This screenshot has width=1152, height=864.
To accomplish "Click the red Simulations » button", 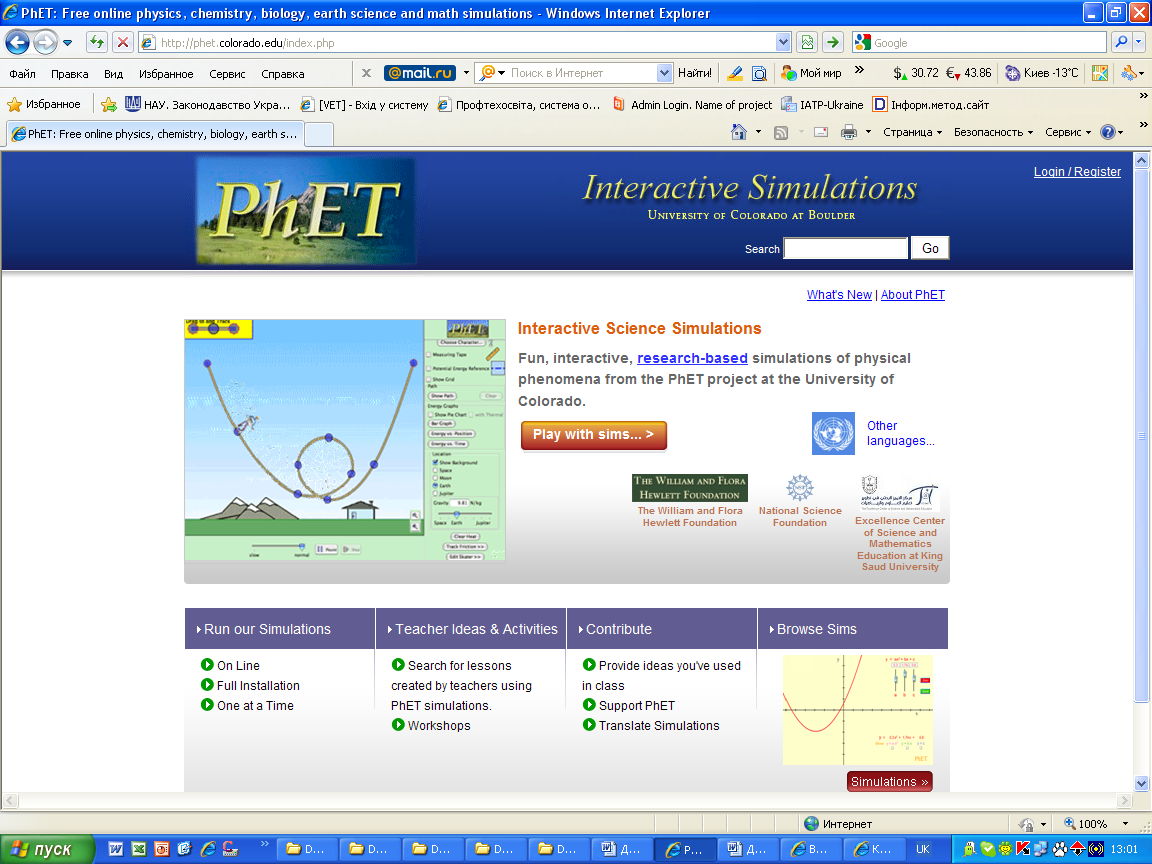I will pos(890,781).
